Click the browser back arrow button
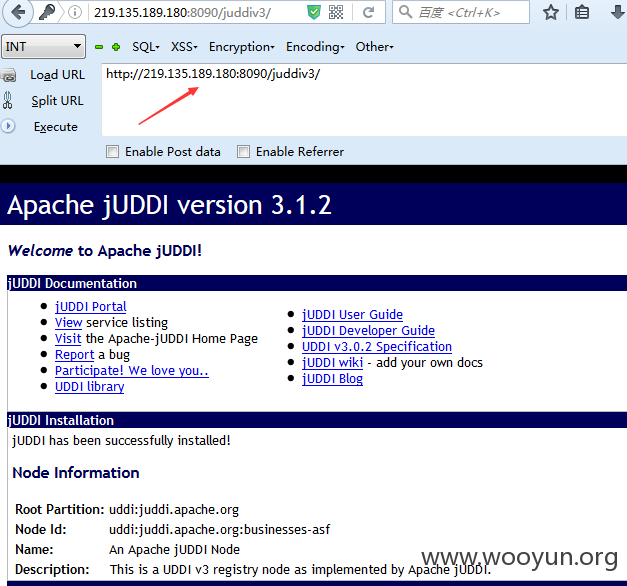627x586 pixels. [x=17, y=12]
